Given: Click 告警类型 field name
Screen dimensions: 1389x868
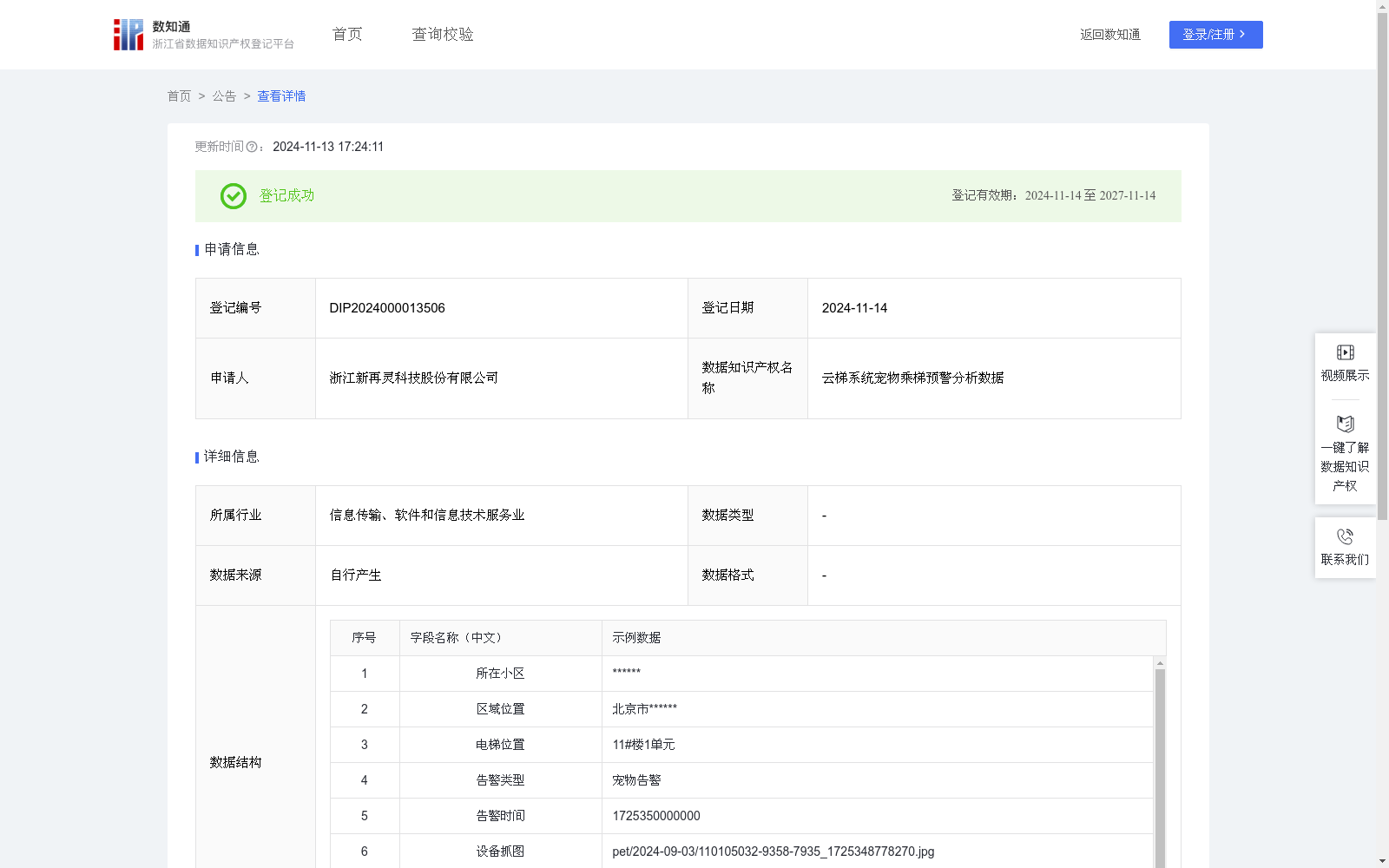Looking at the screenshot, I should coord(500,780).
